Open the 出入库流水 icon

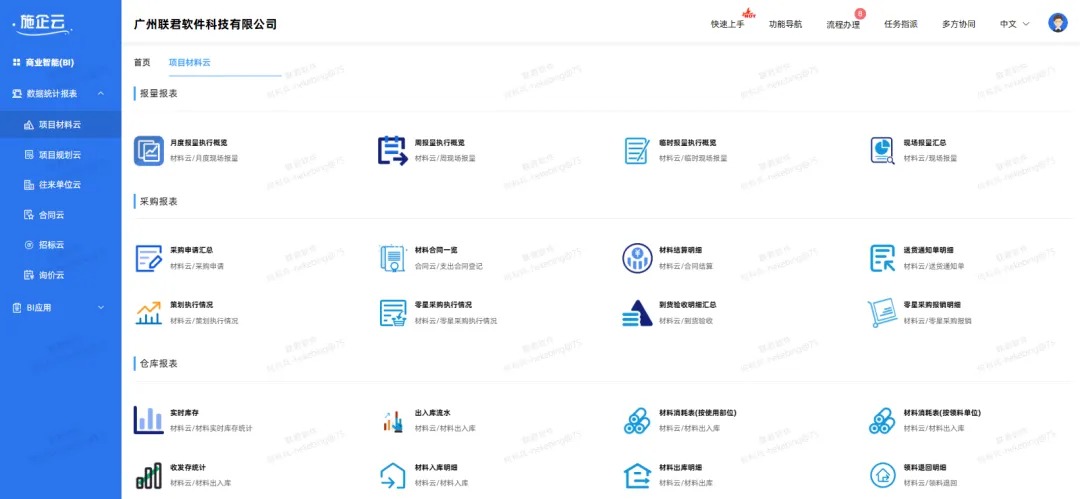tap(393, 420)
